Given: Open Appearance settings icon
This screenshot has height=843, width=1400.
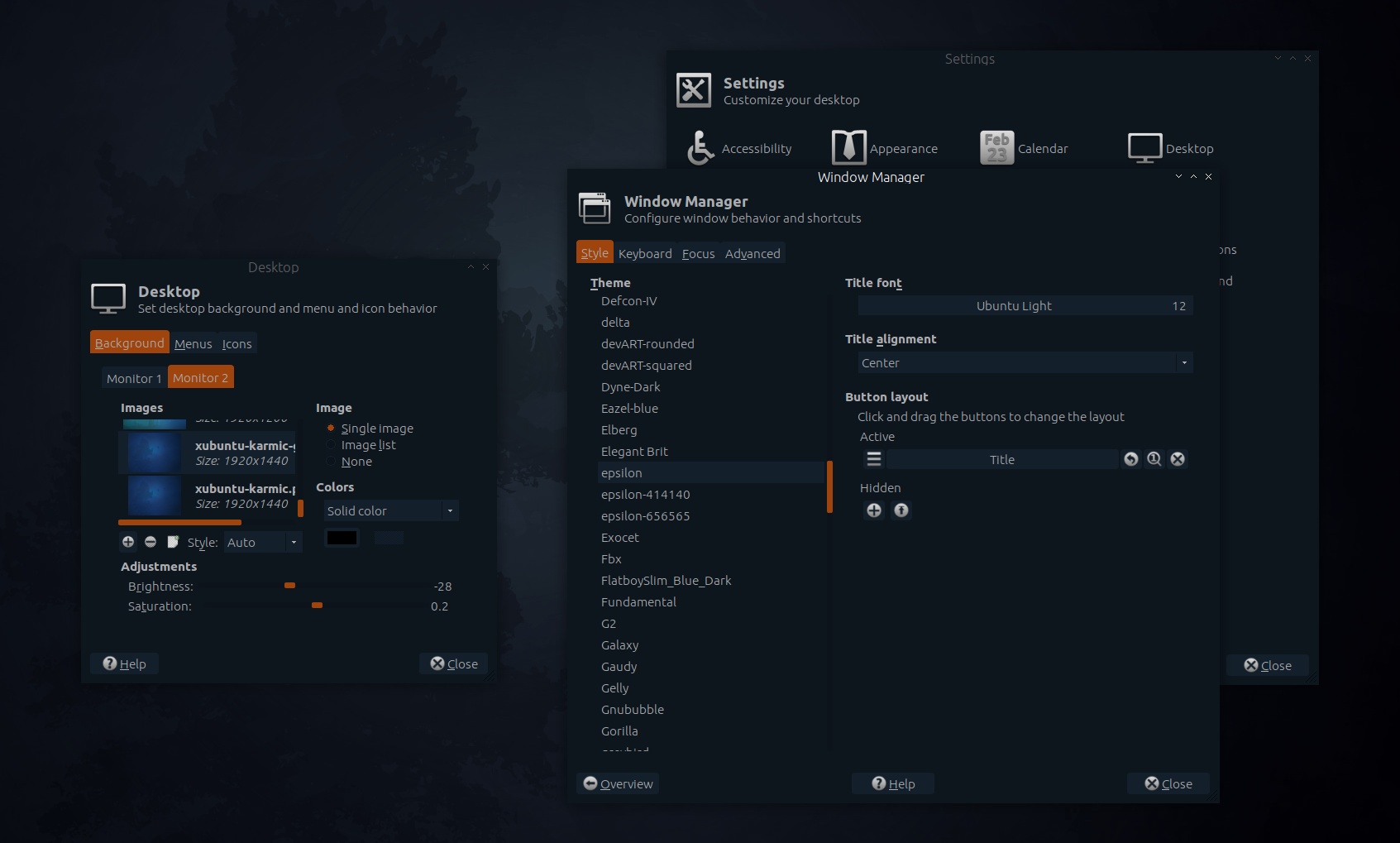Looking at the screenshot, I should [884, 148].
